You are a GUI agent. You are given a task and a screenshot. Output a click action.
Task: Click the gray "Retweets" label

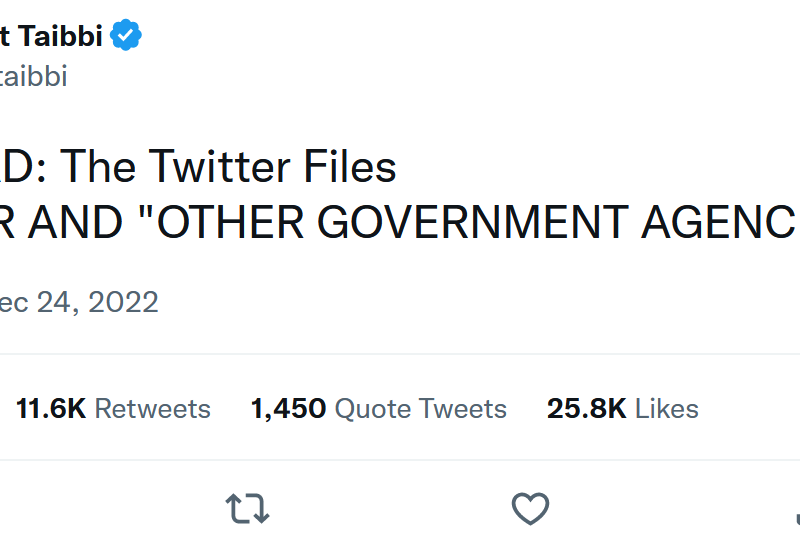(152, 408)
